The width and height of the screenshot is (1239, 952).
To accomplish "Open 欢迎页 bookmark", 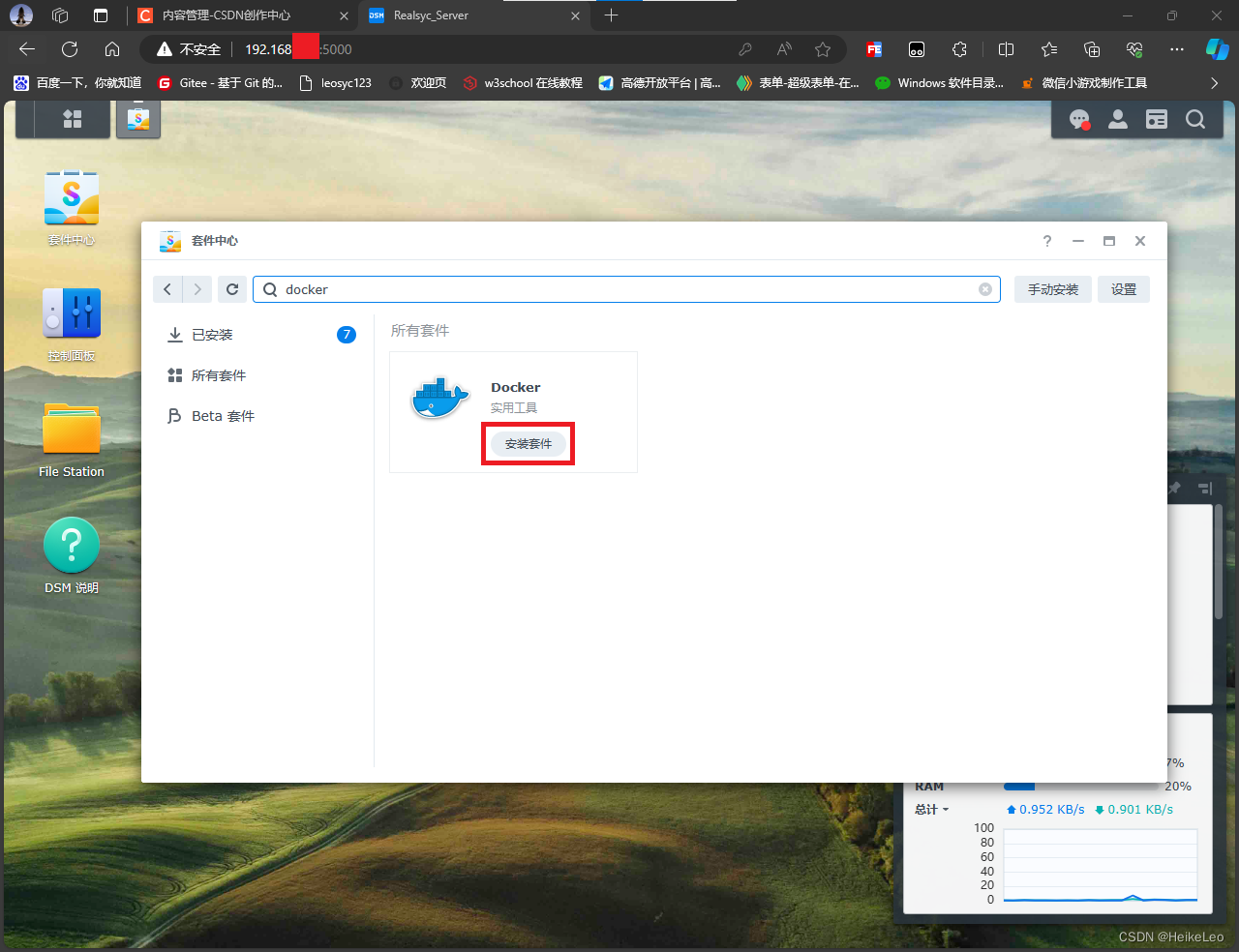I will 418,83.
